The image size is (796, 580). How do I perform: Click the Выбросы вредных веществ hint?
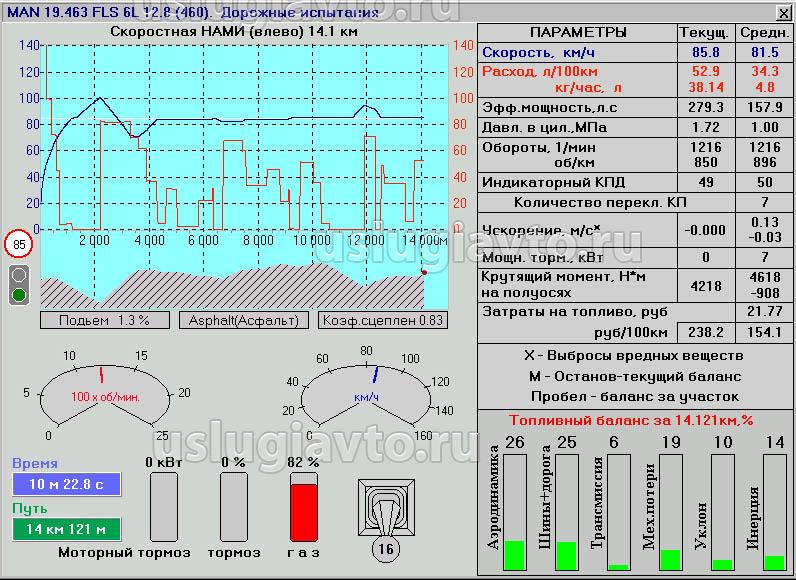633,356
